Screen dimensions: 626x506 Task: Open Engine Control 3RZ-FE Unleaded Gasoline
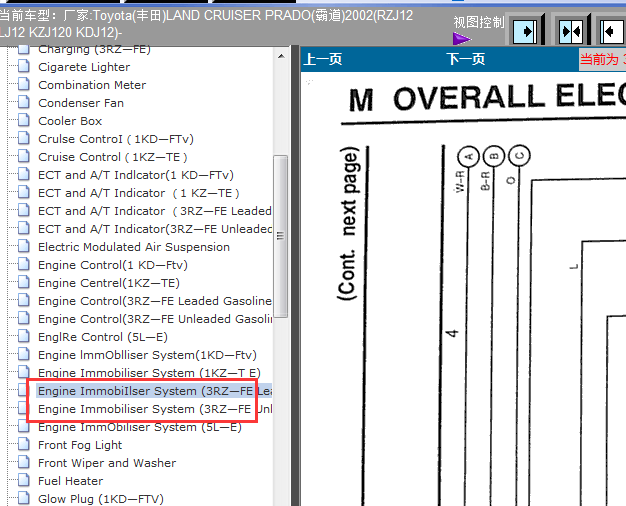155,319
